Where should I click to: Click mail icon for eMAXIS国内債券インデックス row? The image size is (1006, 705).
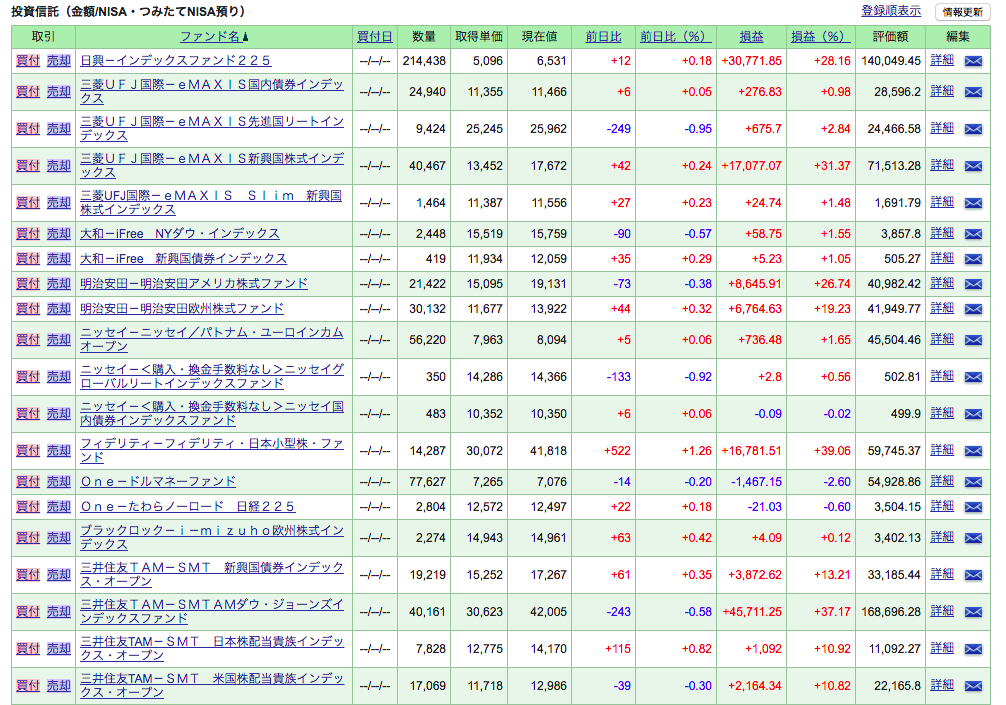tap(973, 92)
